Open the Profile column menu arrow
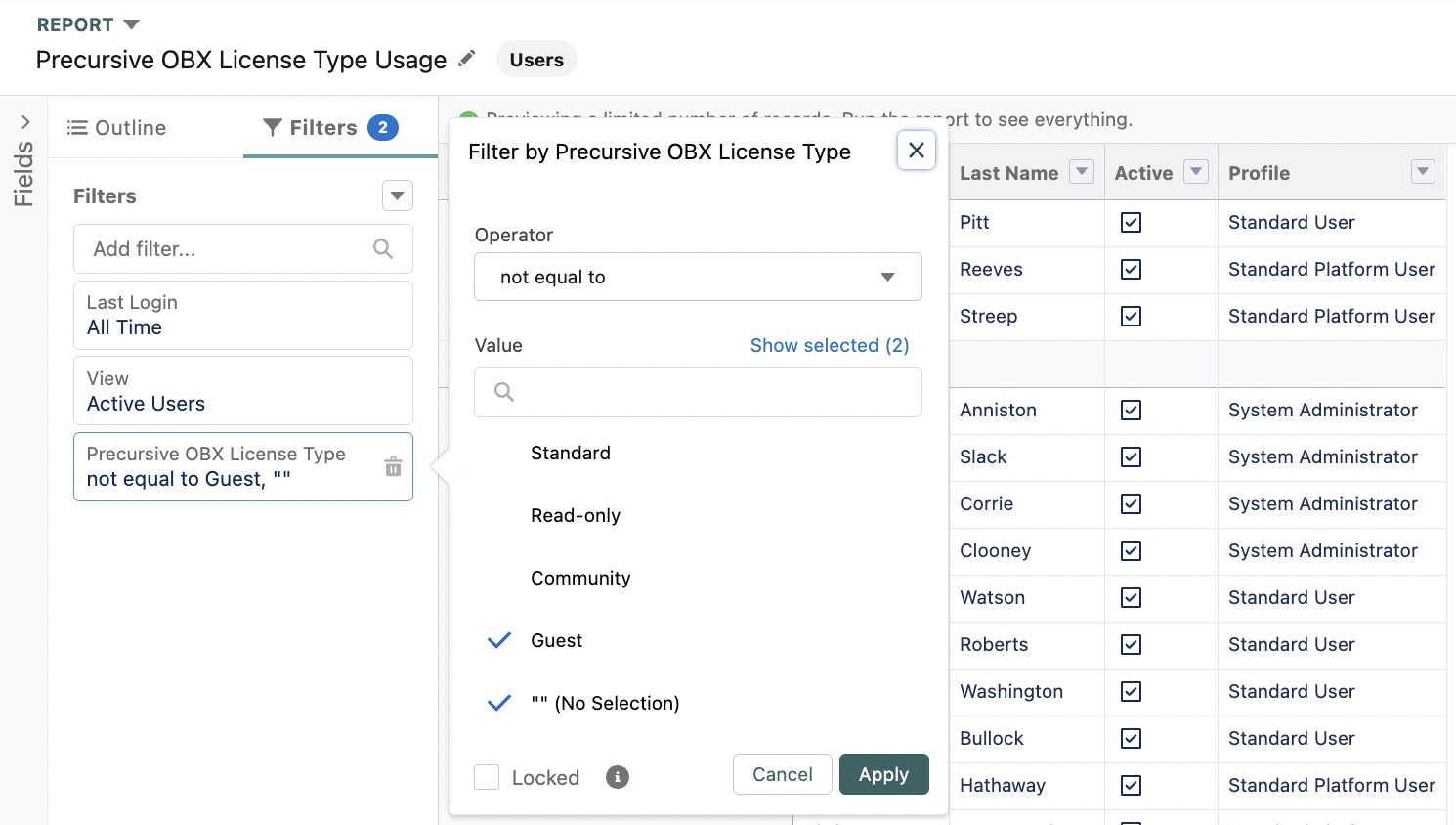 [1424, 172]
